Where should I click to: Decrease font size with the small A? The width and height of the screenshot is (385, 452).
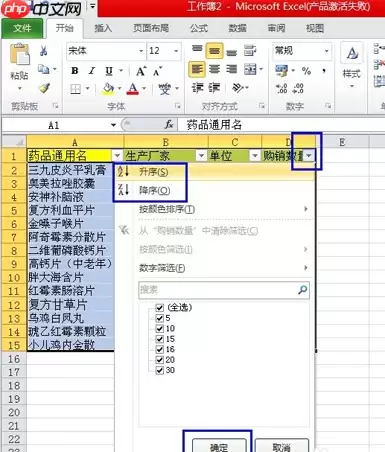(157, 71)
